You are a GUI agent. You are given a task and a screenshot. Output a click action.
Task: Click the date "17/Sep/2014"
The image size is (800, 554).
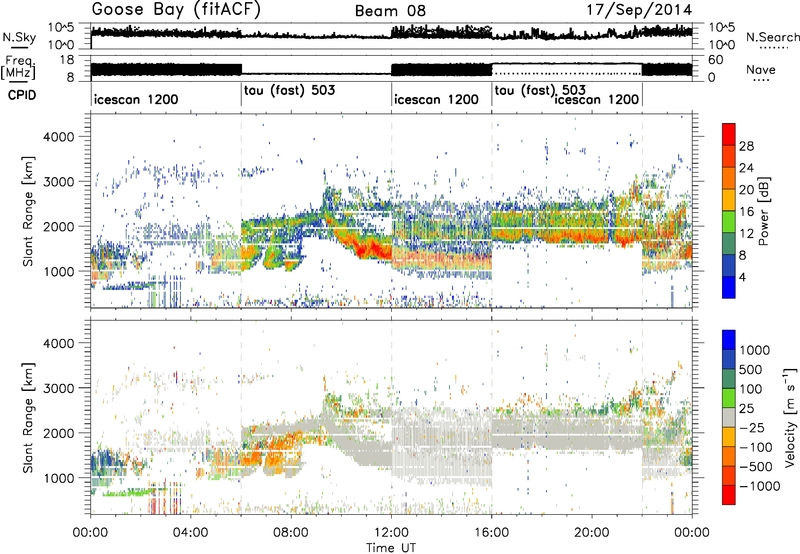click(639, 10)
